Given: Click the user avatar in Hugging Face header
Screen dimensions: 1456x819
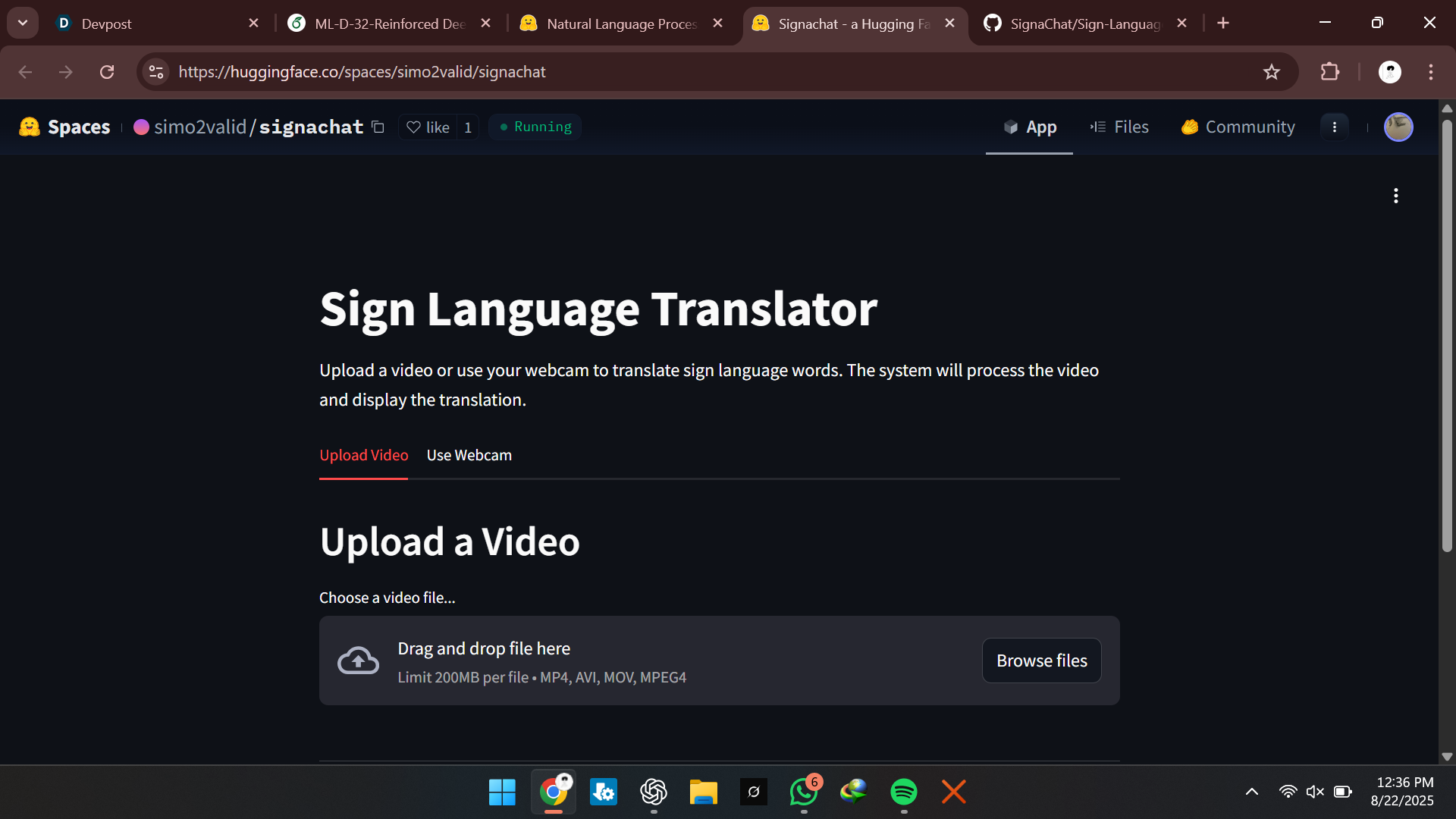Looking at the screenshot, I should pyautogui.click(x=1398, y=127).
